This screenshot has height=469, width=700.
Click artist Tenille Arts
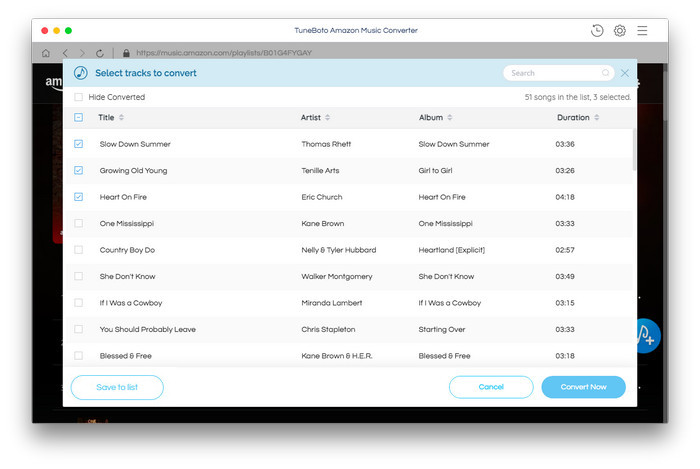click(320, 170)
